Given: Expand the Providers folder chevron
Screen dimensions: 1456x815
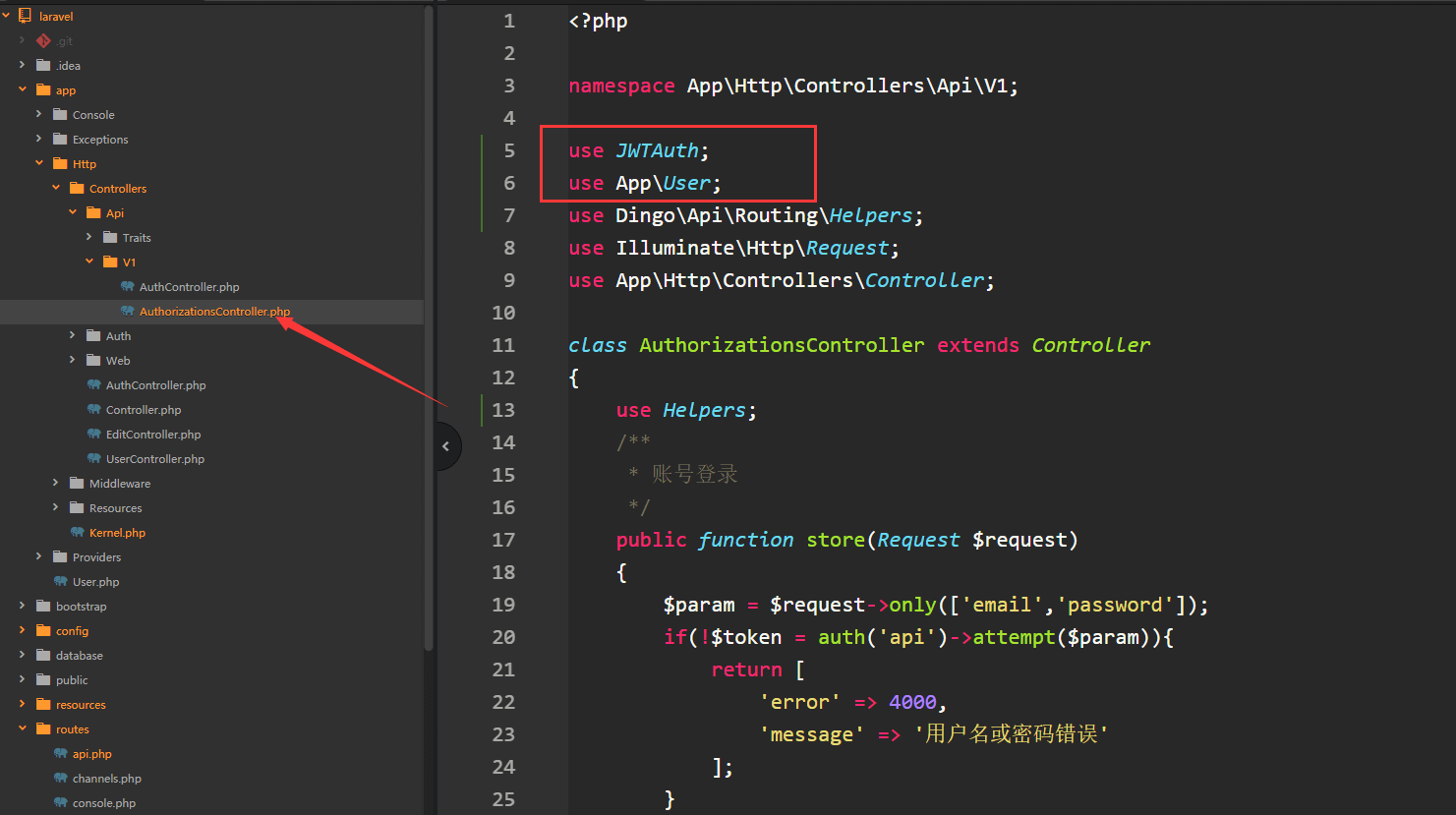Looking at the screenshot, I should tap(38, 556).
